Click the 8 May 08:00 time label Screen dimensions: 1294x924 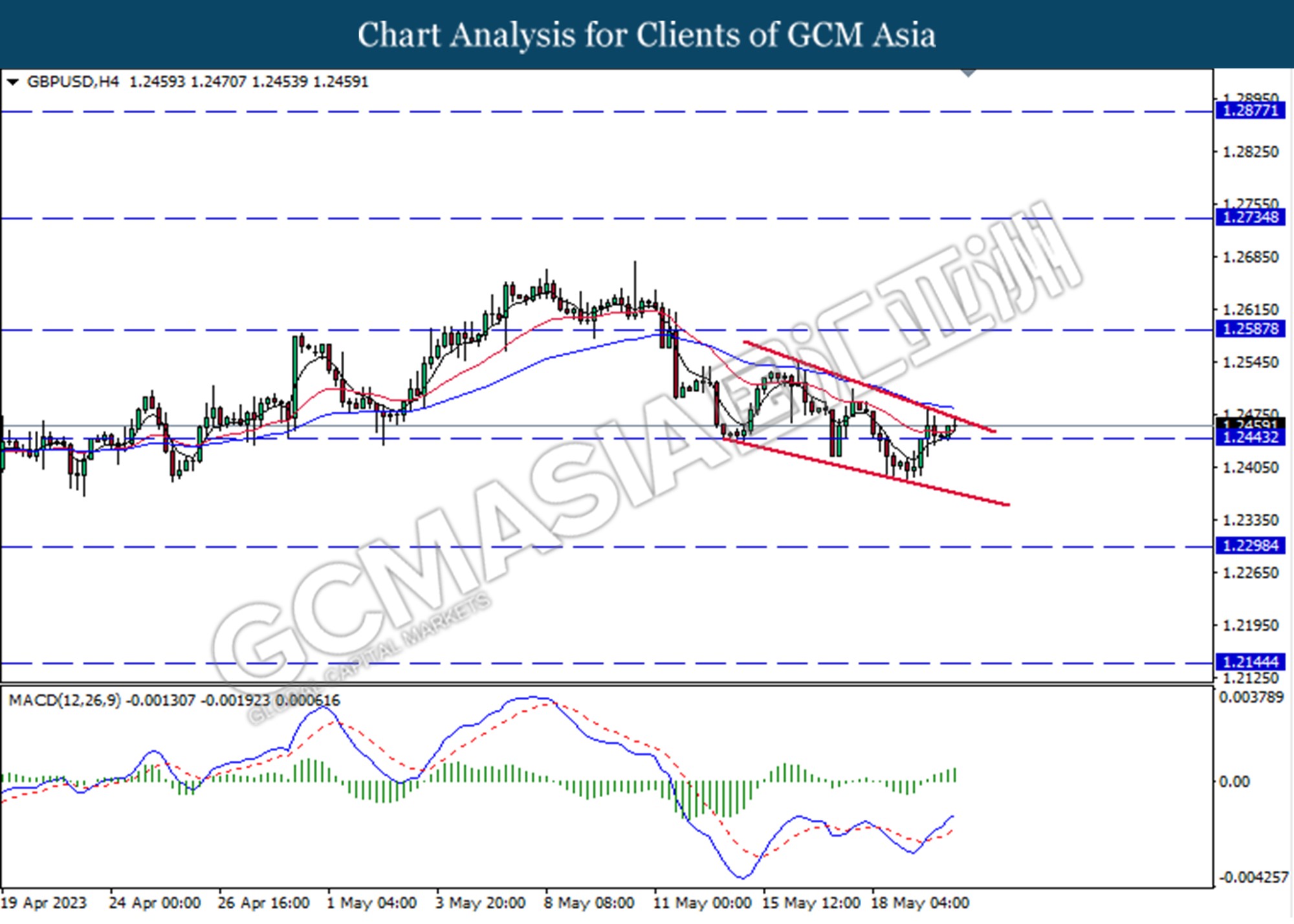589,903
